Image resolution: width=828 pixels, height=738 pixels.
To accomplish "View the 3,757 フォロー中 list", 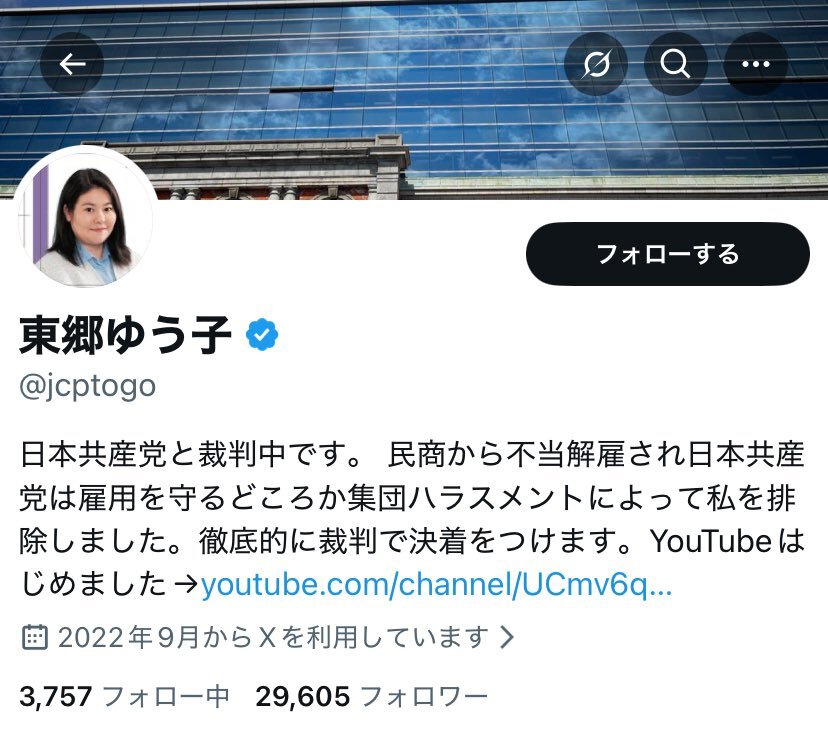I will [x=124, y=696].
